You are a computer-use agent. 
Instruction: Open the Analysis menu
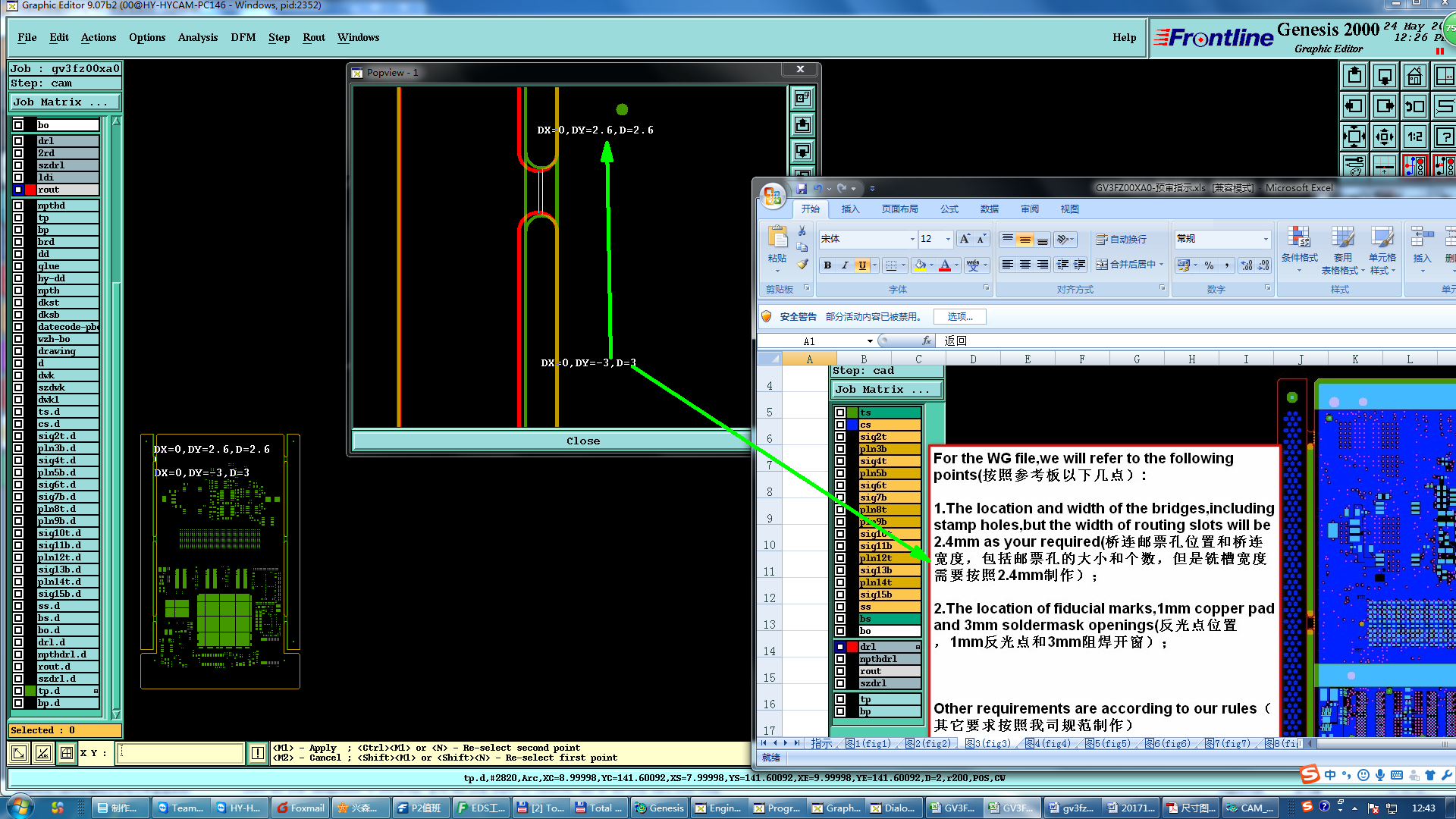click(x=197, y=37)
